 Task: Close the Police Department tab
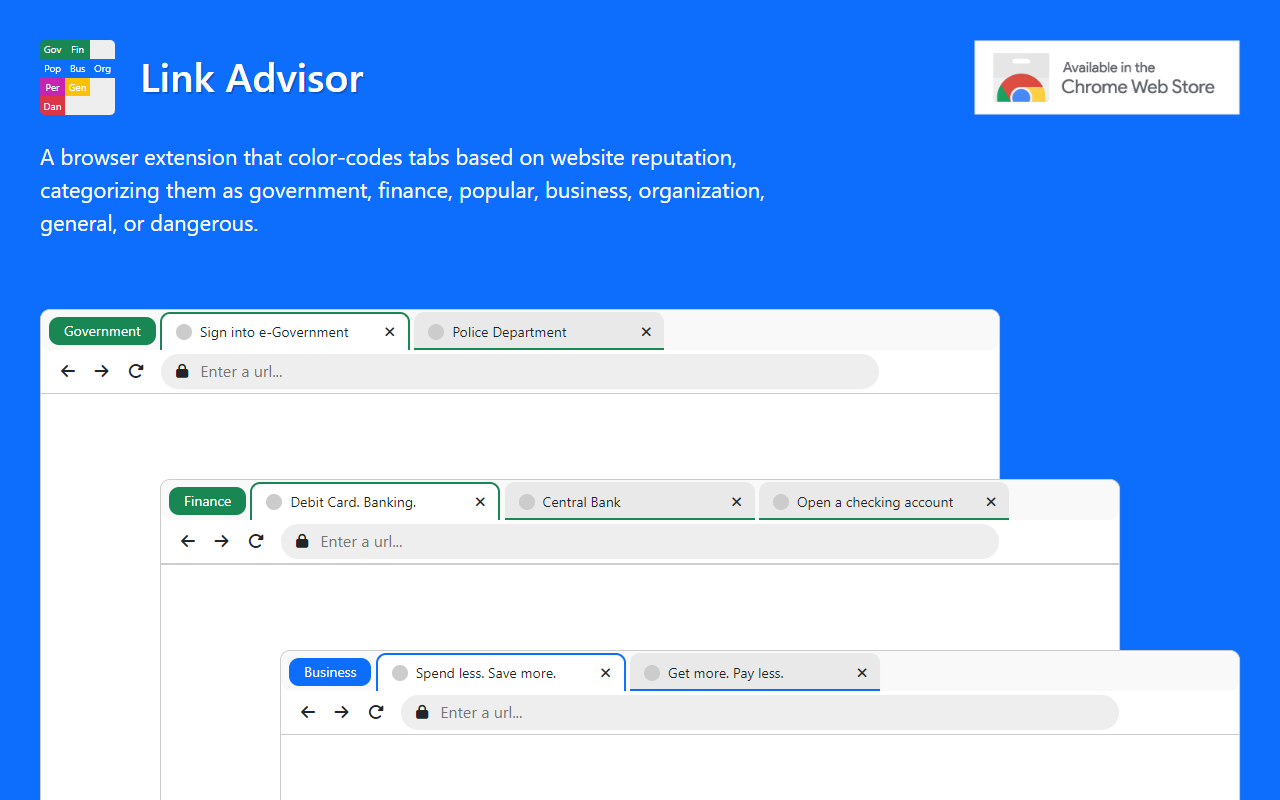click(x=646, y=332)
